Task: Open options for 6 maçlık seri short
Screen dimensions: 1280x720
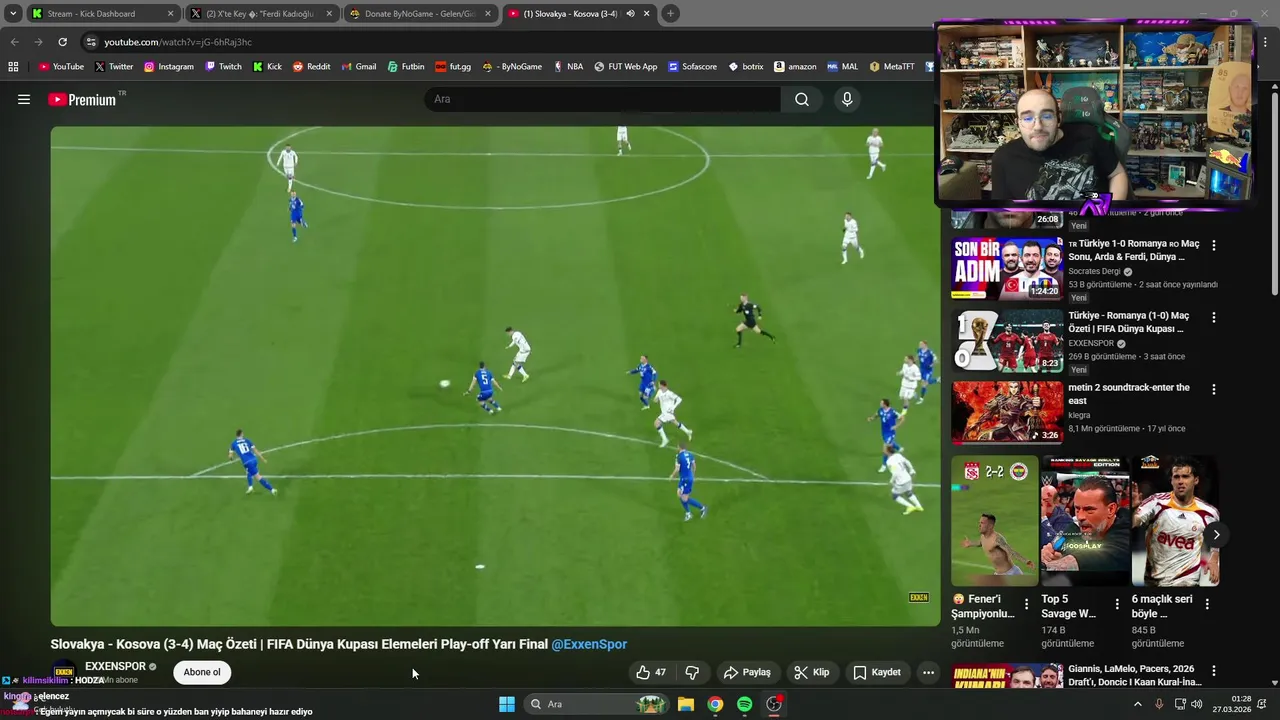Action: 1207,604
